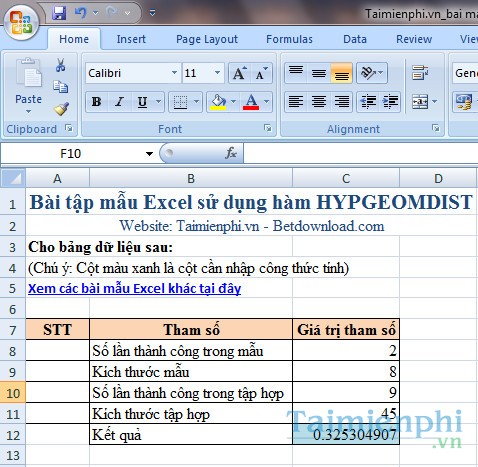
Task: Cut selection with scissors icon
Action: [60, 65]
